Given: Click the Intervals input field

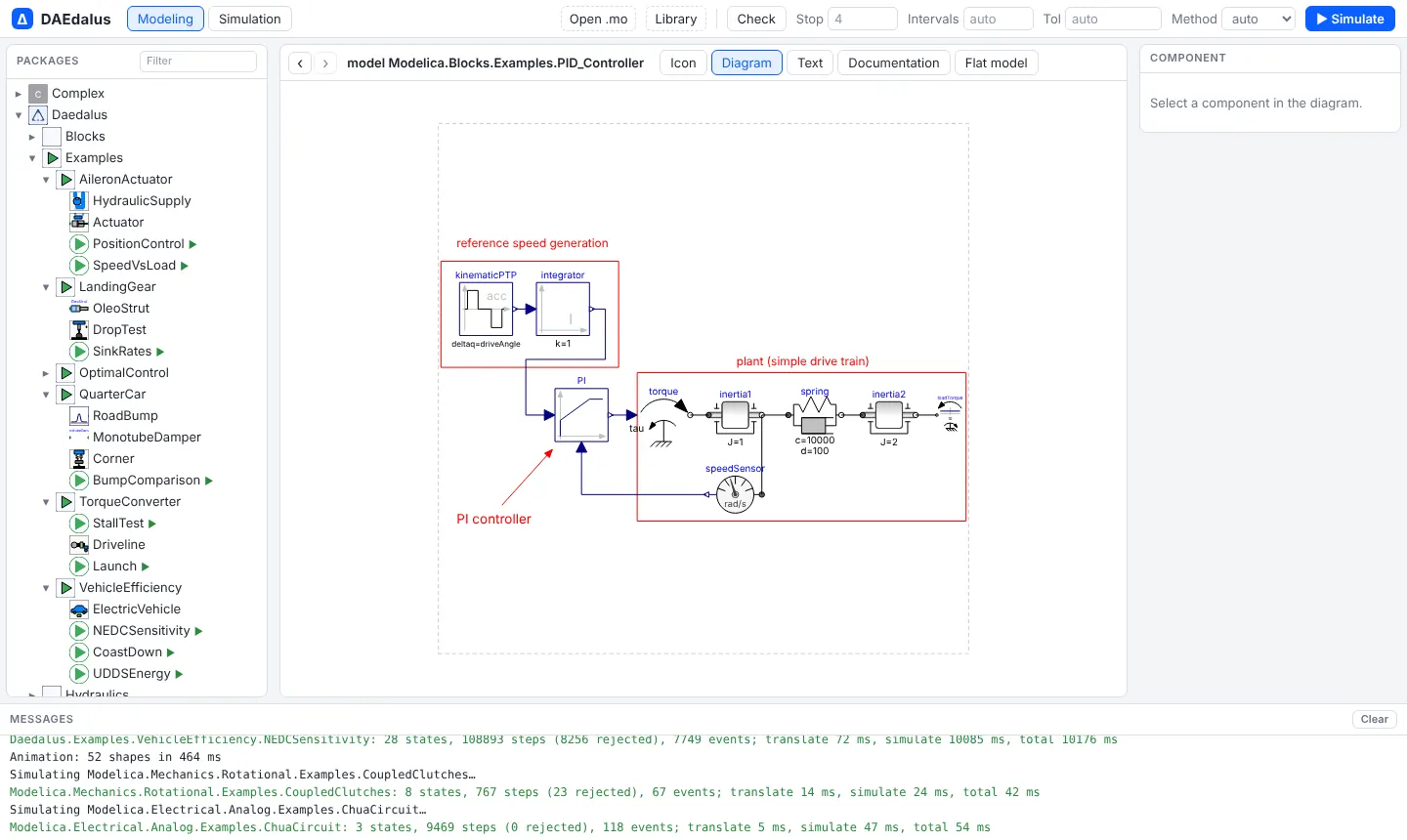Looking at the screenshot, I should pyautogui.click(x=999, y=19).
